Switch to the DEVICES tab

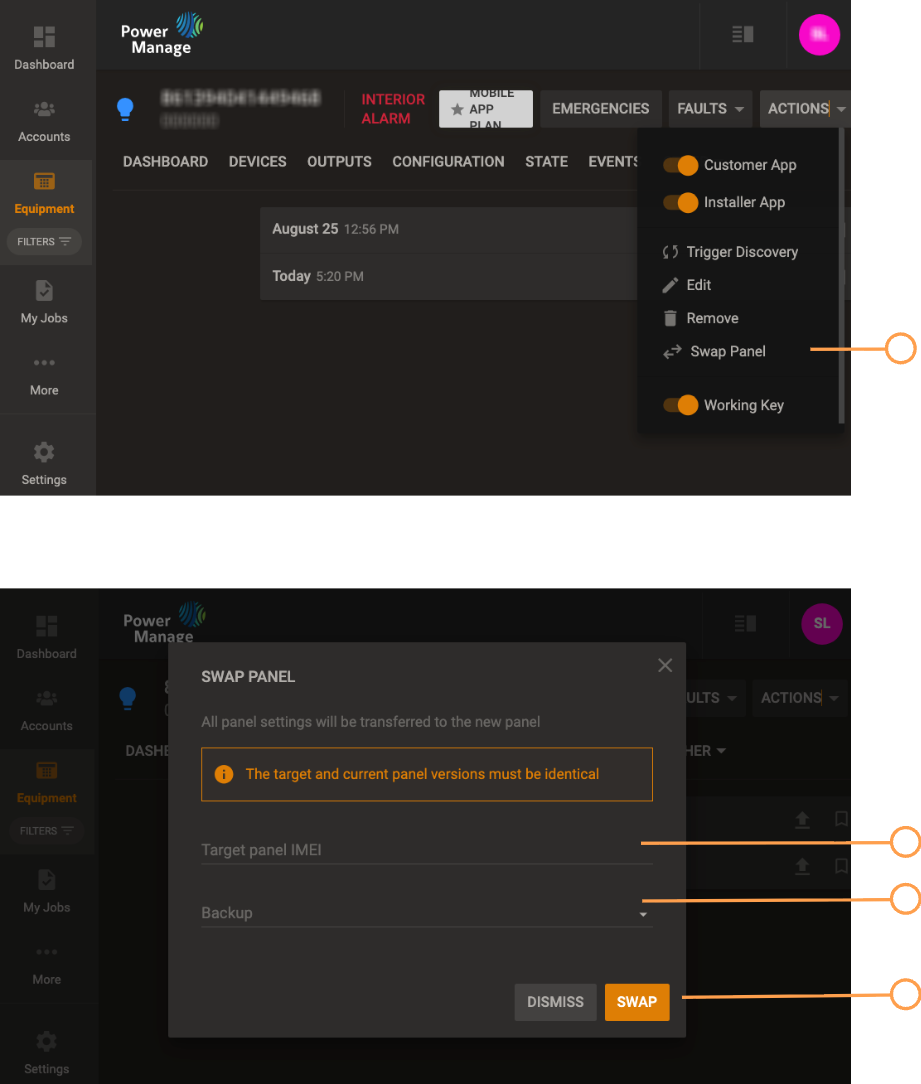pos(257,161)
